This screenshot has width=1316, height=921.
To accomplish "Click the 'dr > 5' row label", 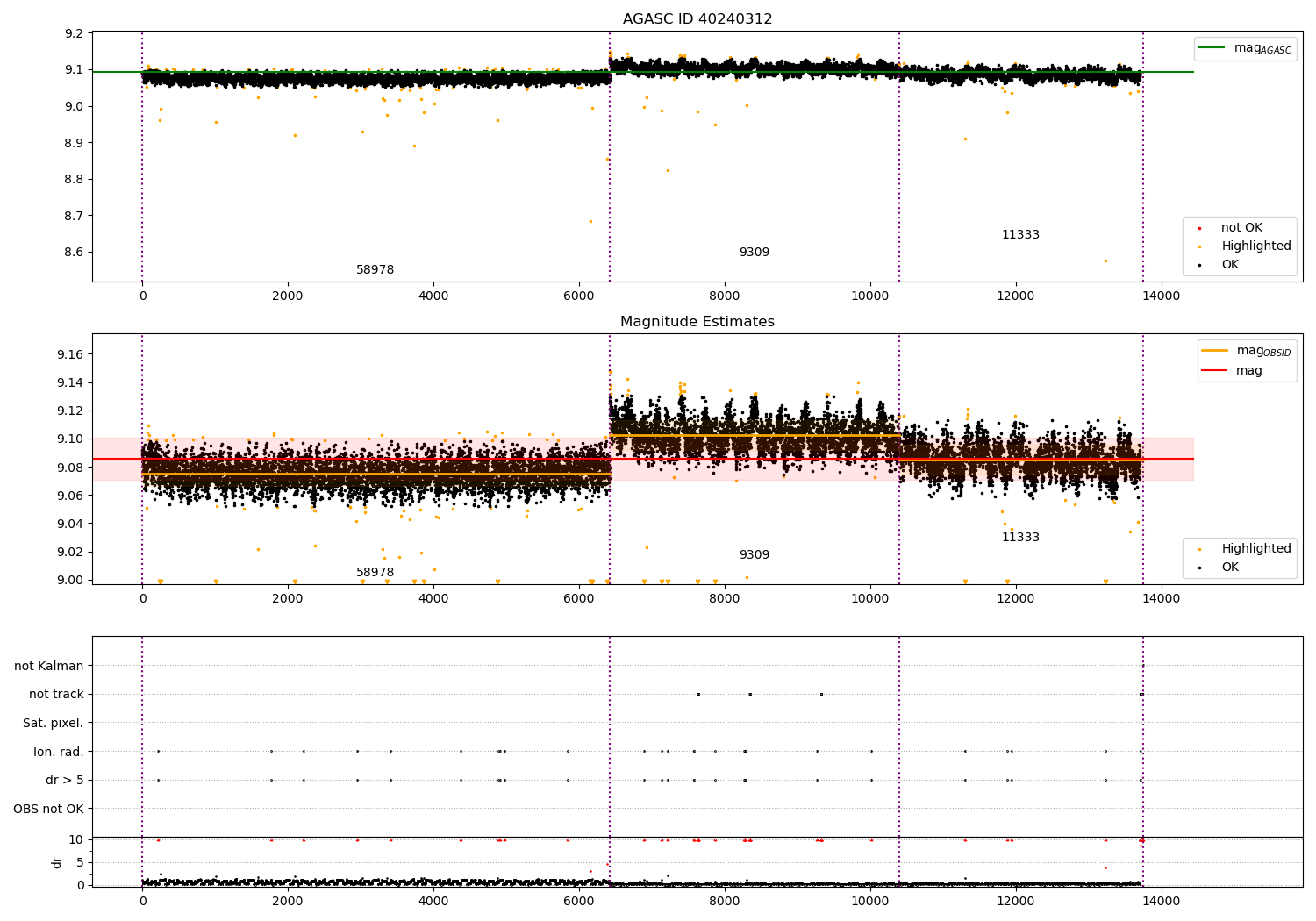I will [65, 781].
